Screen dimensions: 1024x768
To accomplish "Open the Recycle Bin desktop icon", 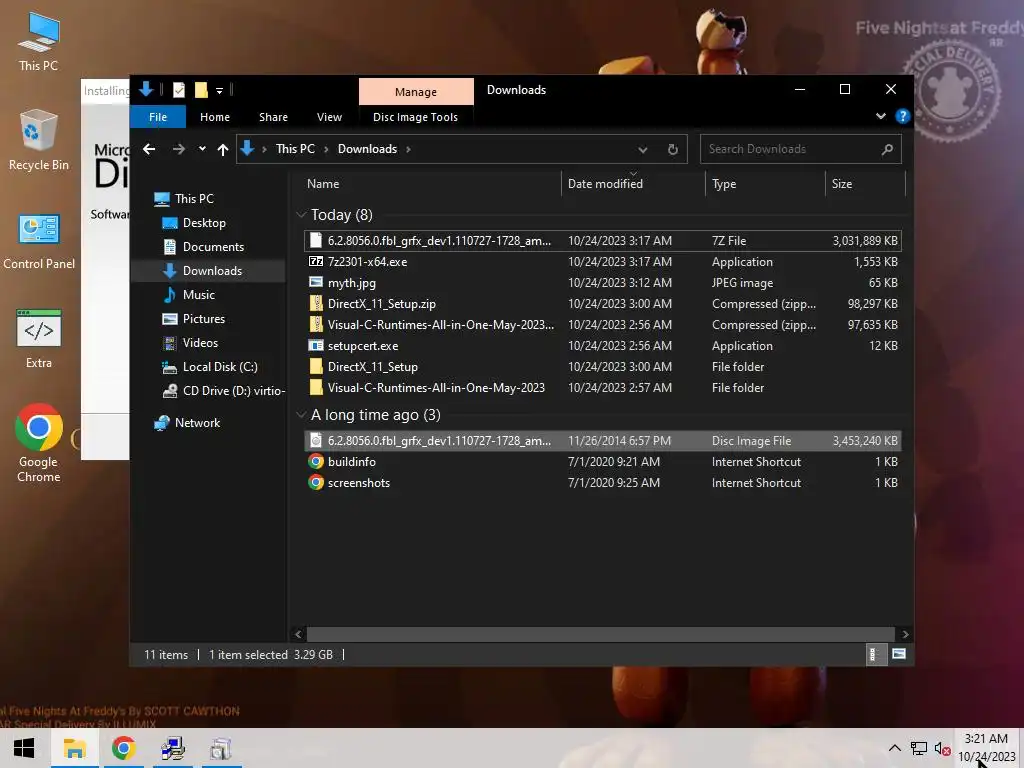I will coord(39,140).
